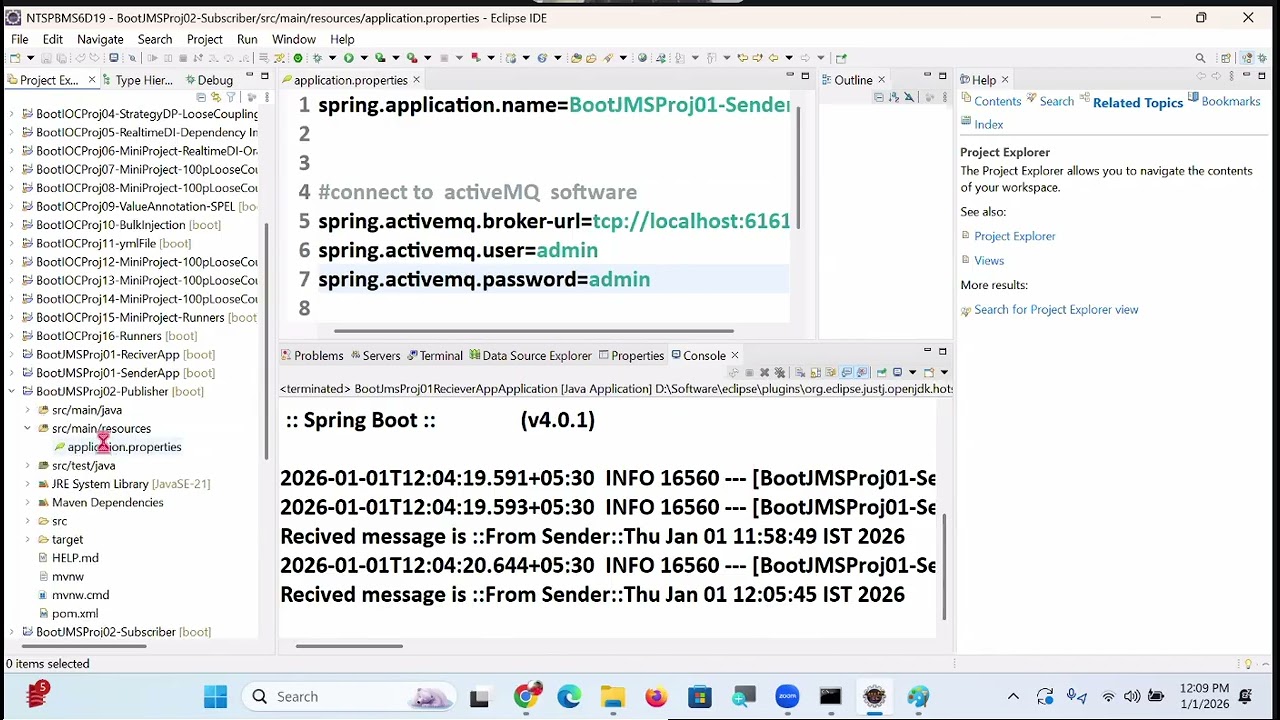
Task: Toggle show console on standard out change
Action: pyautogui.click(x=846, y=372)
